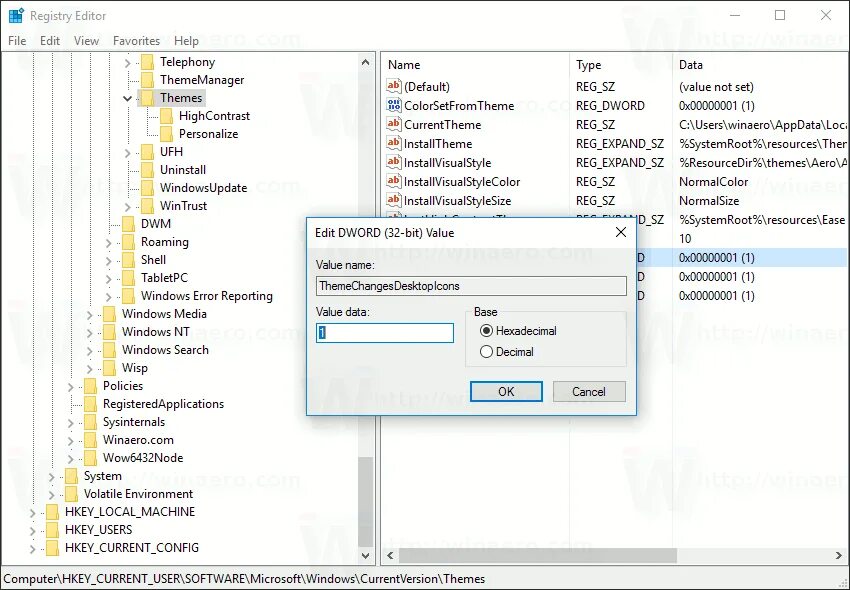Click the Personalize folder icon
This screenshot has width=850, height=590.
(166, 134)
